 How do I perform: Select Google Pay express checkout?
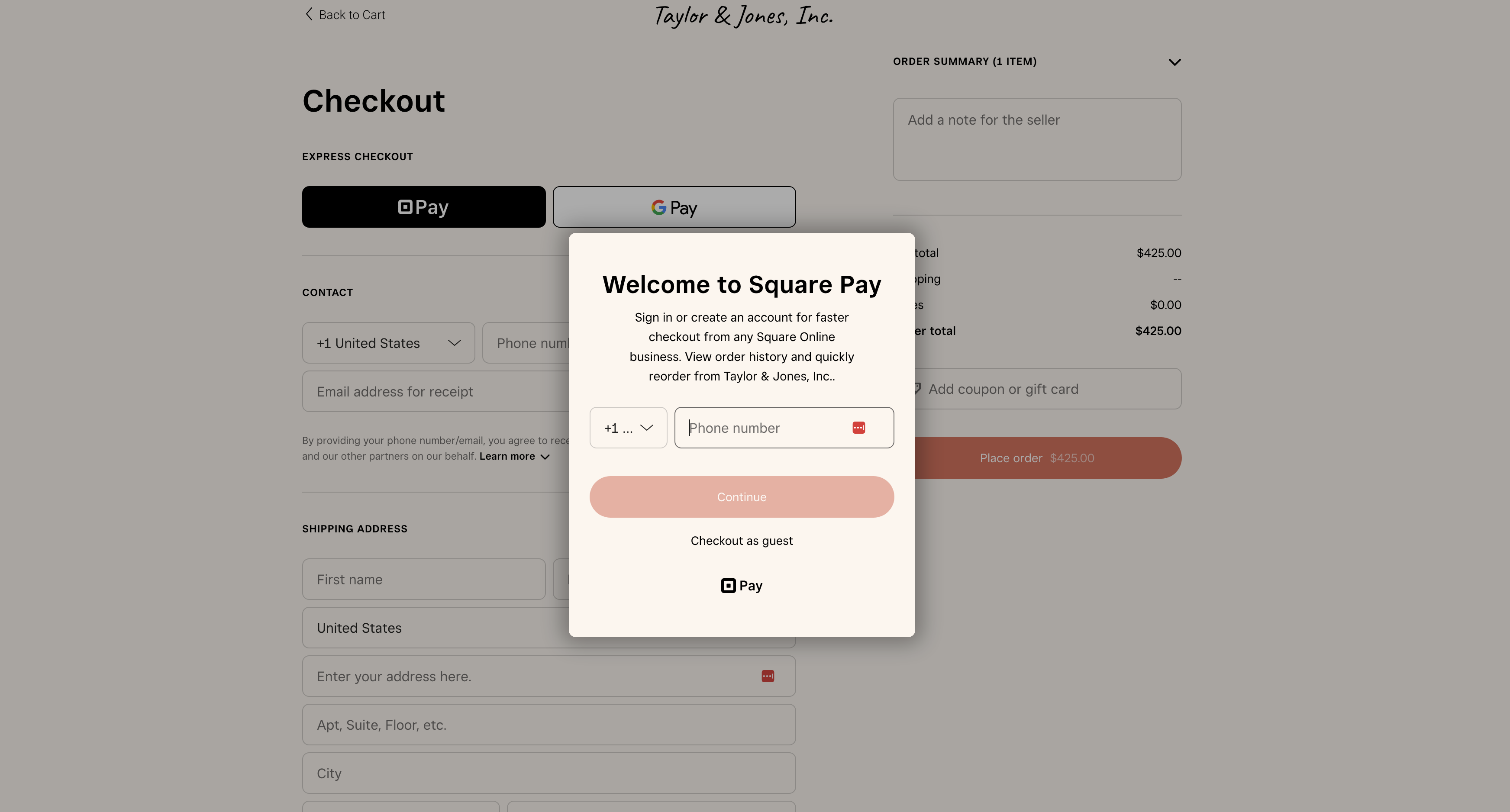tap(674, 206)
